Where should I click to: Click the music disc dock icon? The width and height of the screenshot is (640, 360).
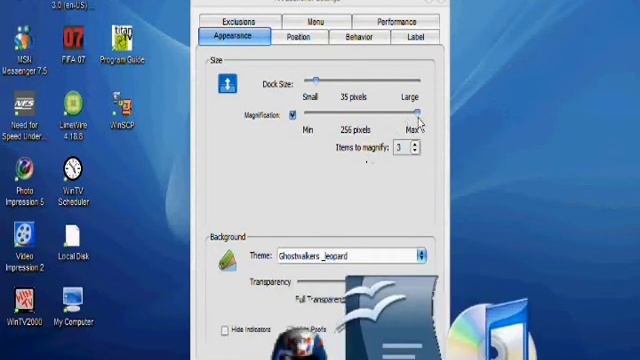point(492,331)
